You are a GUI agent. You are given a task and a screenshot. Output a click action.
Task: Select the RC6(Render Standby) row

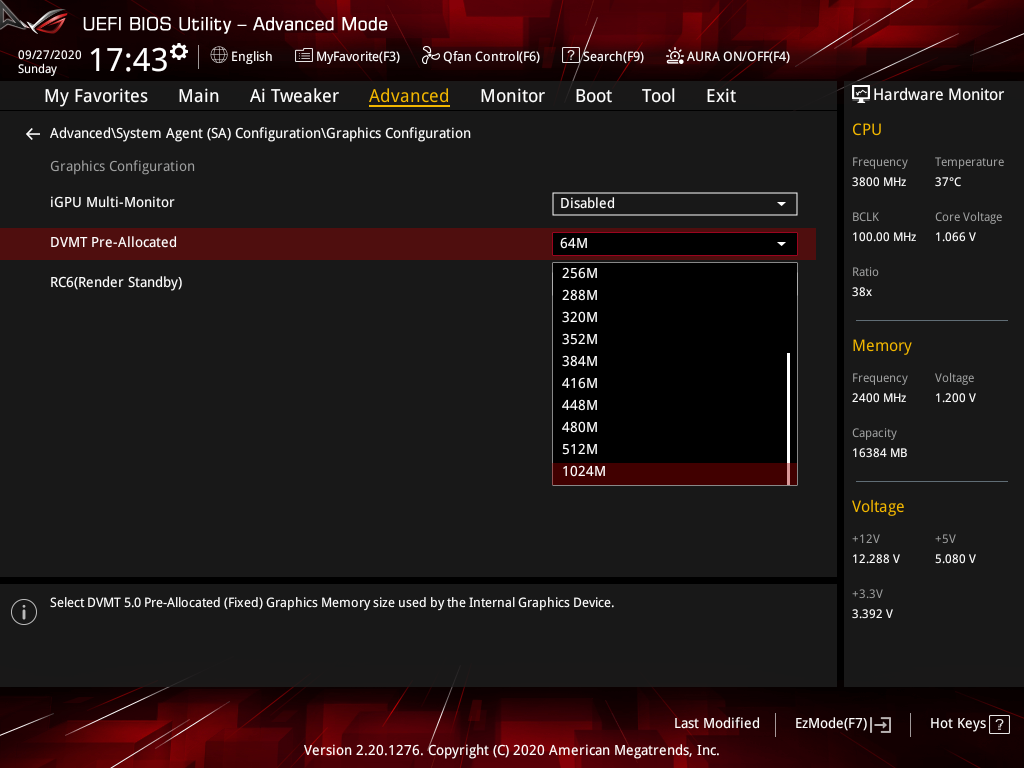[x=116, y=283]
